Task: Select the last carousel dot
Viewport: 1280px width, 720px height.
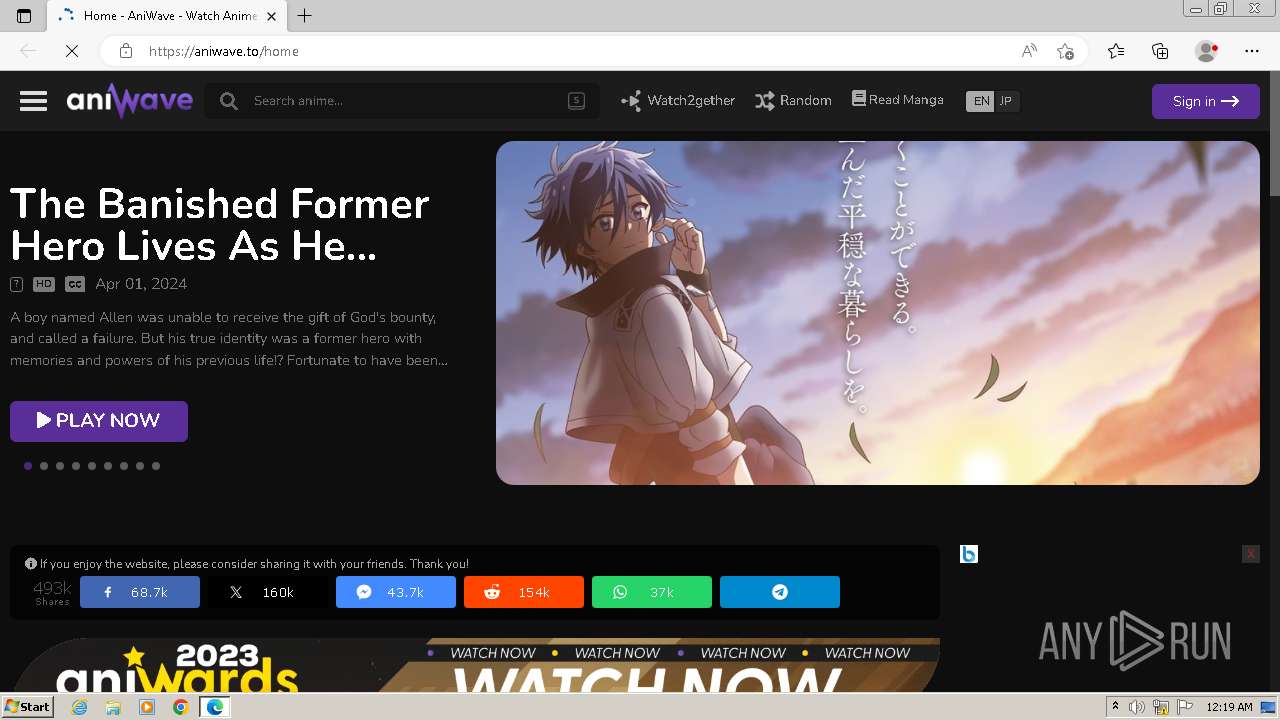Action: 156,466
